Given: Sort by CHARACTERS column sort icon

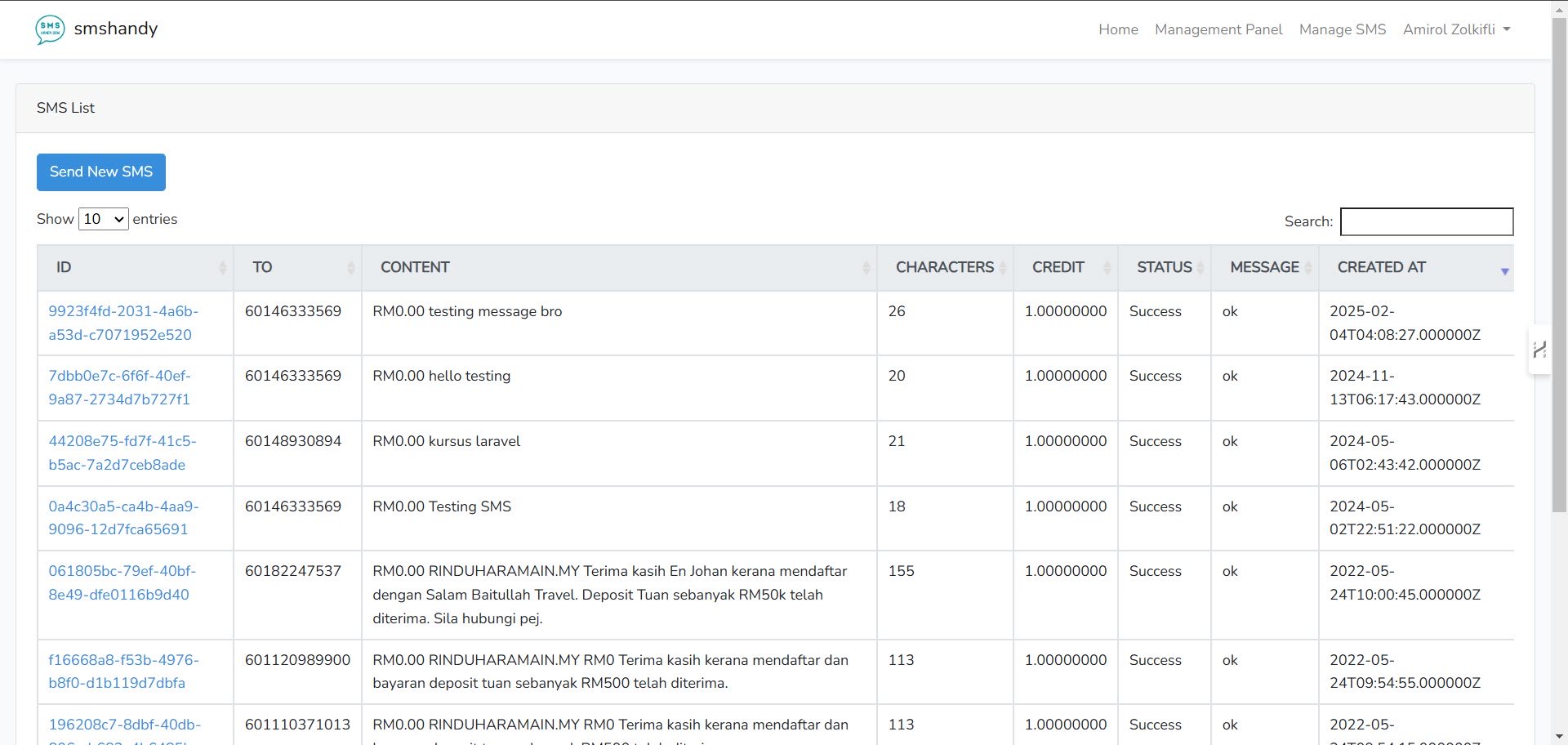Looking at the screenshot, I should 1003,268.
